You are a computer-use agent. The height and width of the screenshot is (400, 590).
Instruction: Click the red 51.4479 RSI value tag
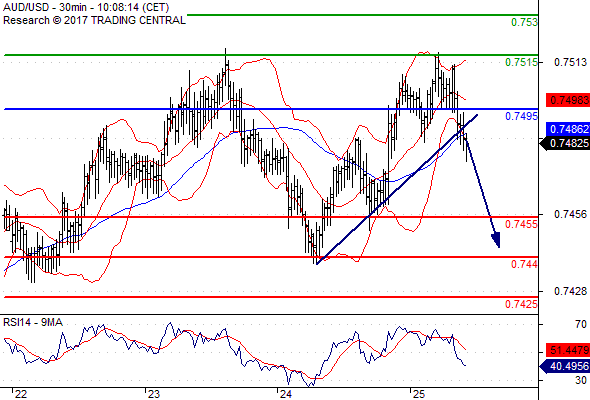coord(568,350)
